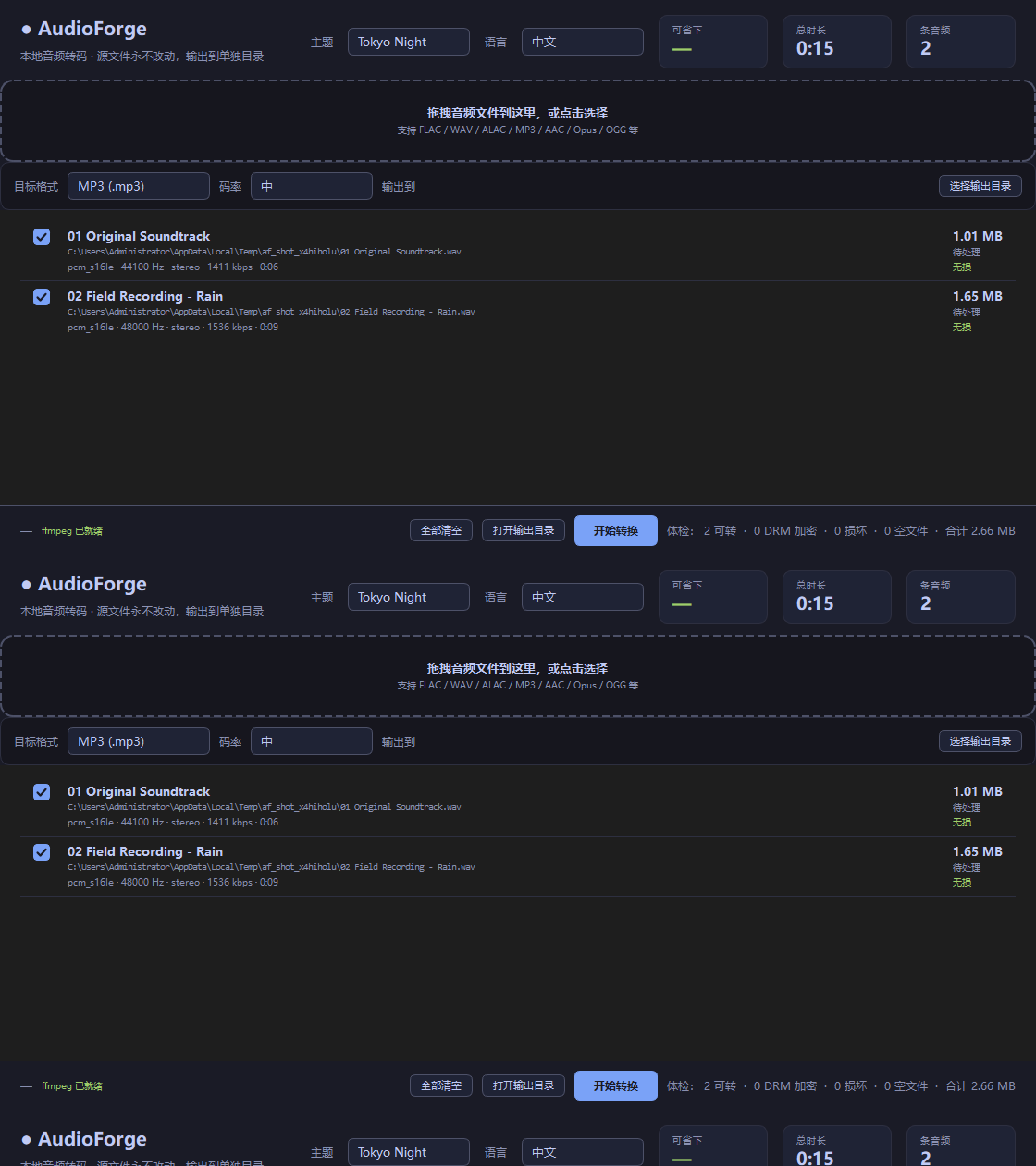Open the Tokyo Night theme dropdown in the second AudioForge view
Viewport: 1036px width, 1166px height.
click(x=408, y=597)
